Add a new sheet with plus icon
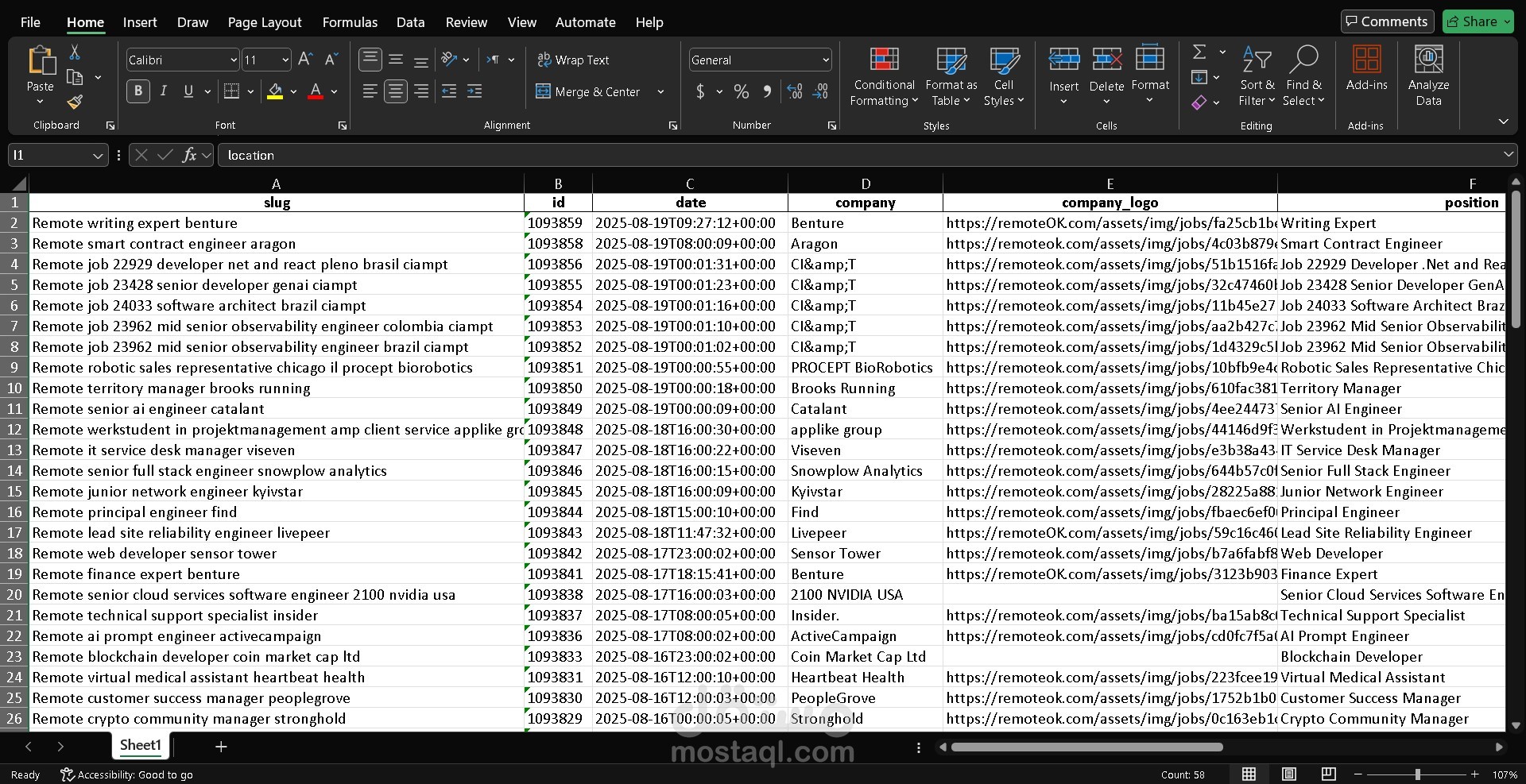 pos(221,747)
